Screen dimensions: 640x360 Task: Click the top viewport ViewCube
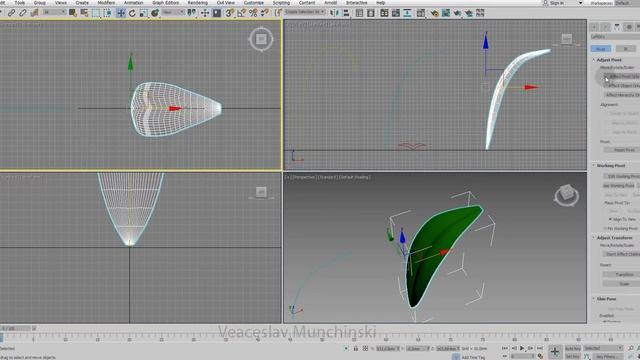[x=261, y=39]
